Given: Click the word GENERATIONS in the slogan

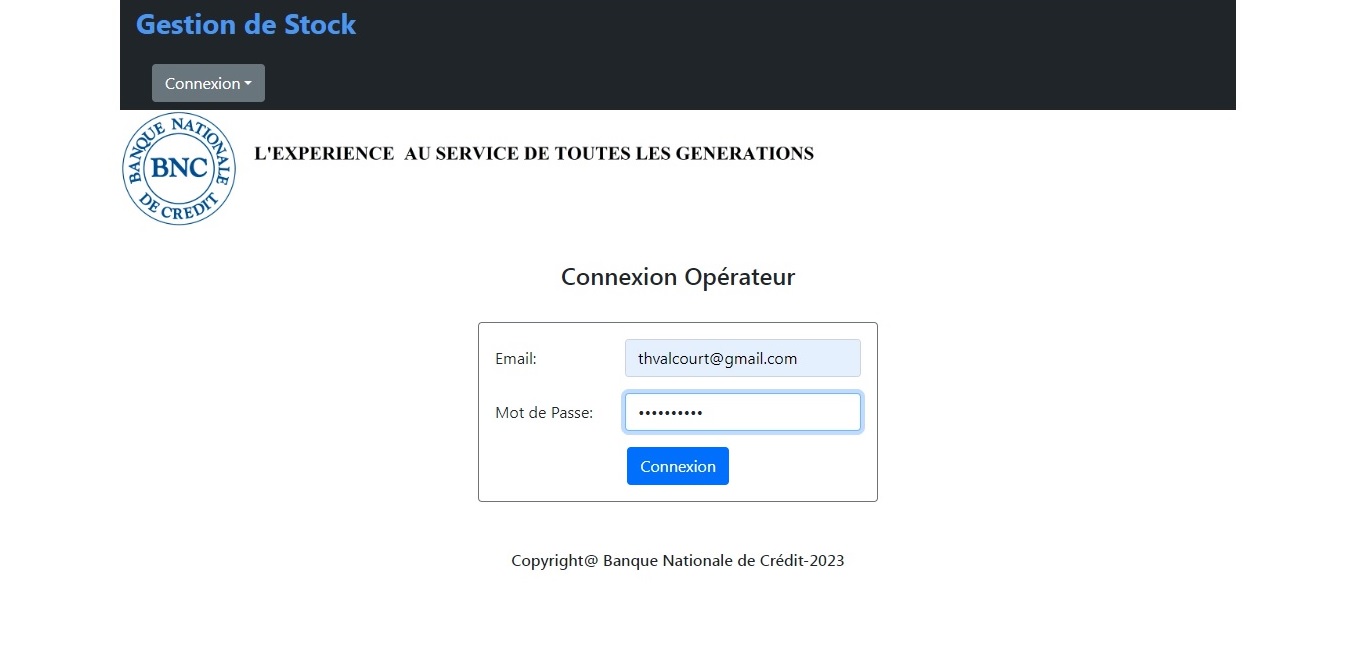Looking at the screenshot, I should [744, 154].
